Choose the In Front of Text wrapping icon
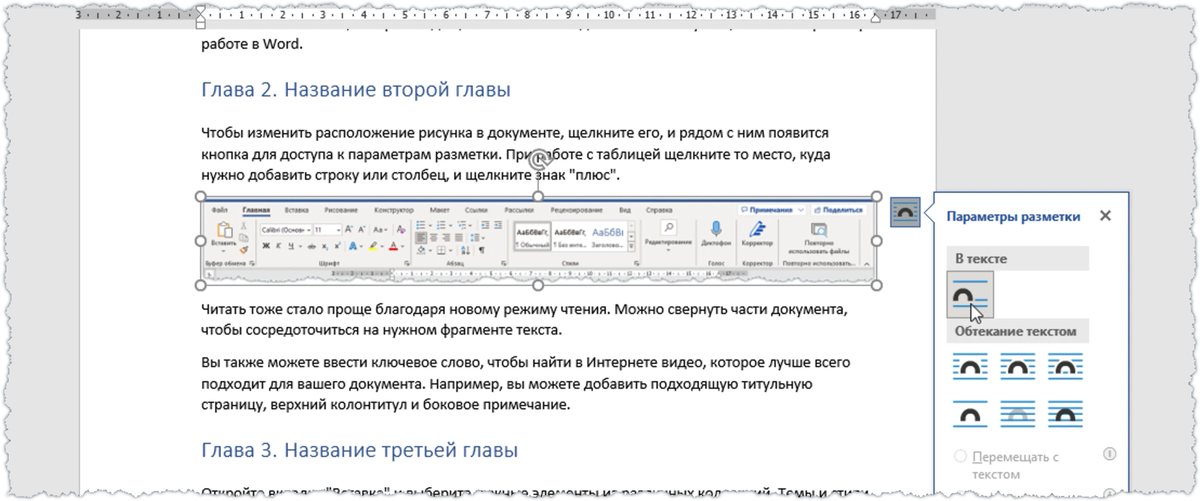The height and width of the screenshot is (501, 1200). (1067, 413)
